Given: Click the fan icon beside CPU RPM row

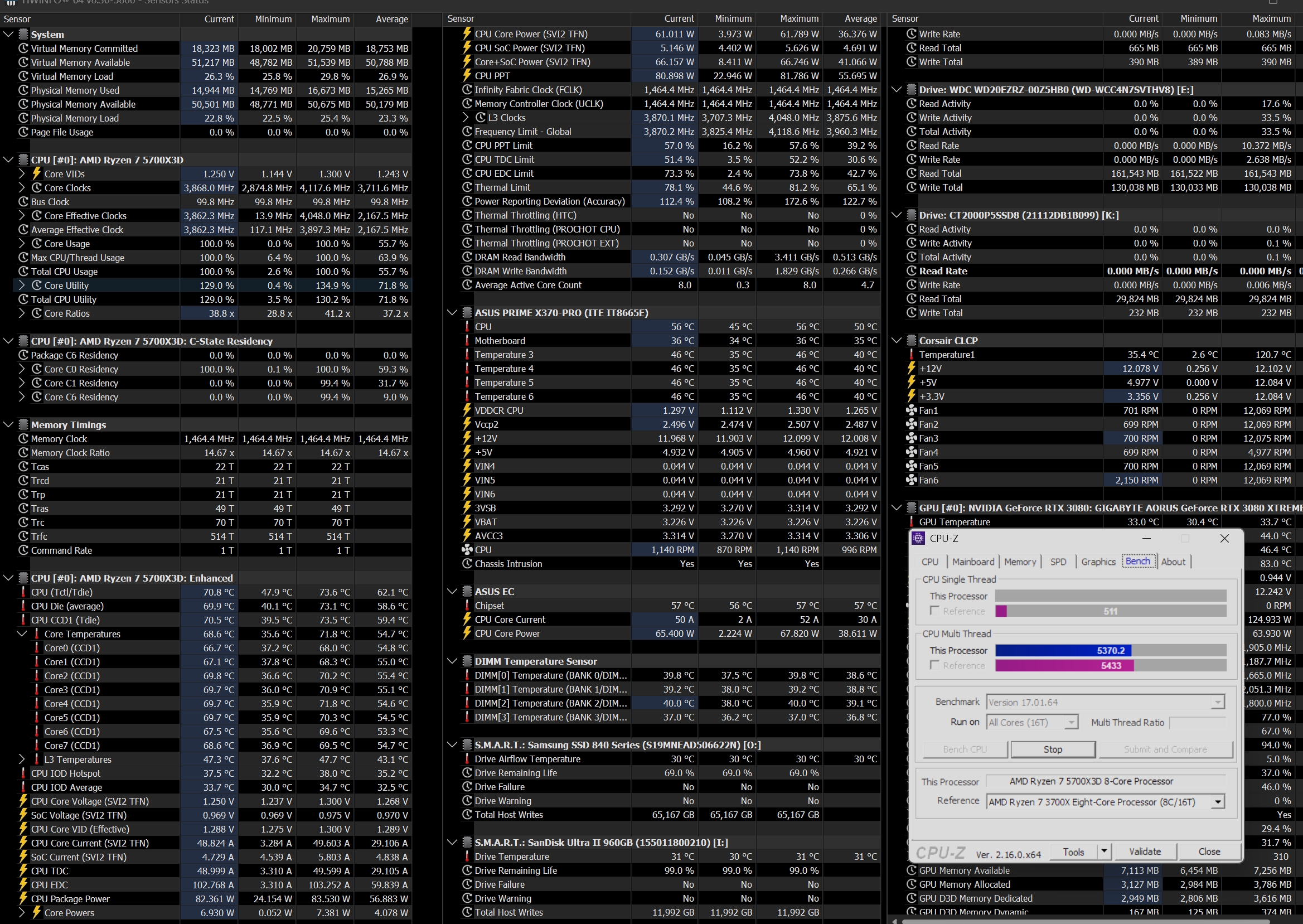Looking at the screenshot, I should pos(467,550).
